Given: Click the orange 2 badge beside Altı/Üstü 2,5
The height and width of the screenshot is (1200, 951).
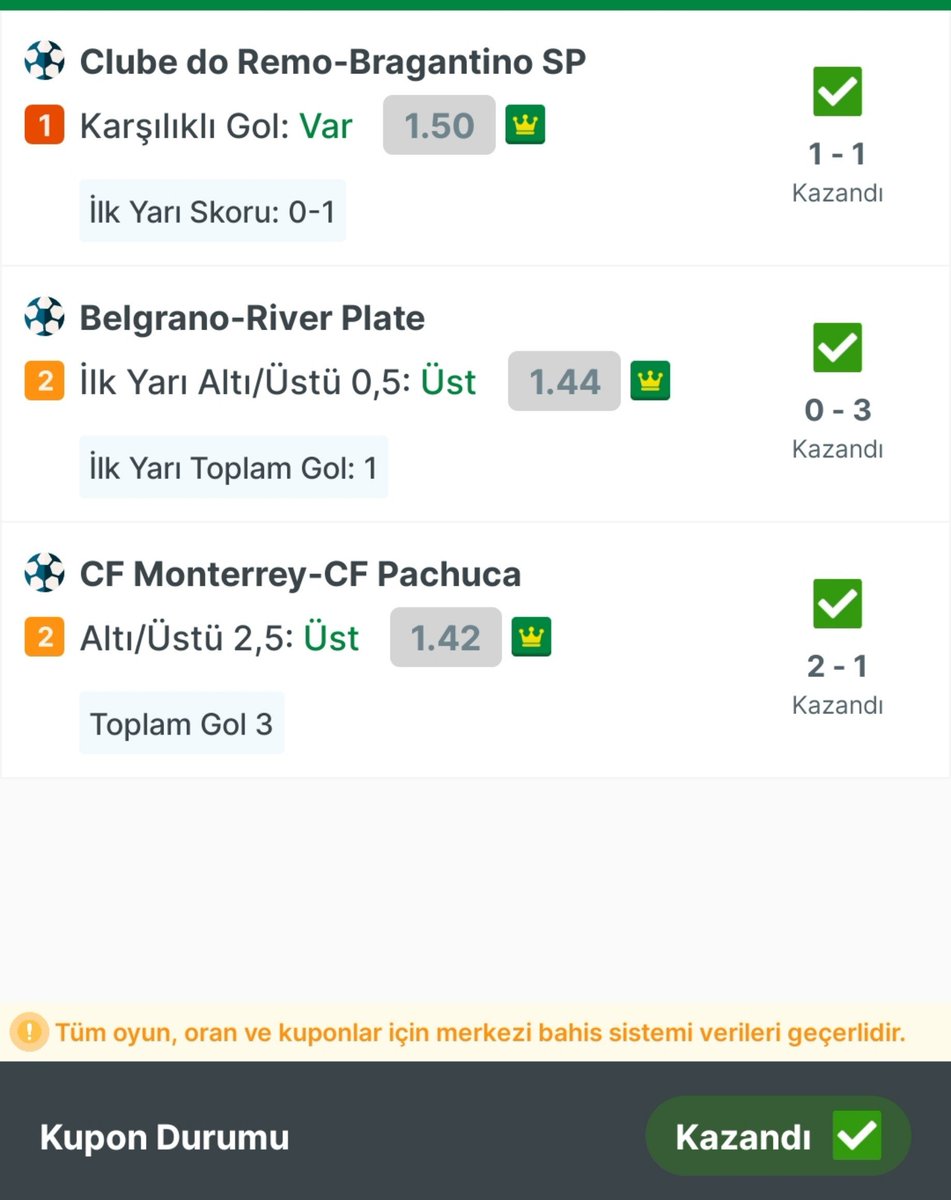Looking at the screenshot, I should 44,638.
